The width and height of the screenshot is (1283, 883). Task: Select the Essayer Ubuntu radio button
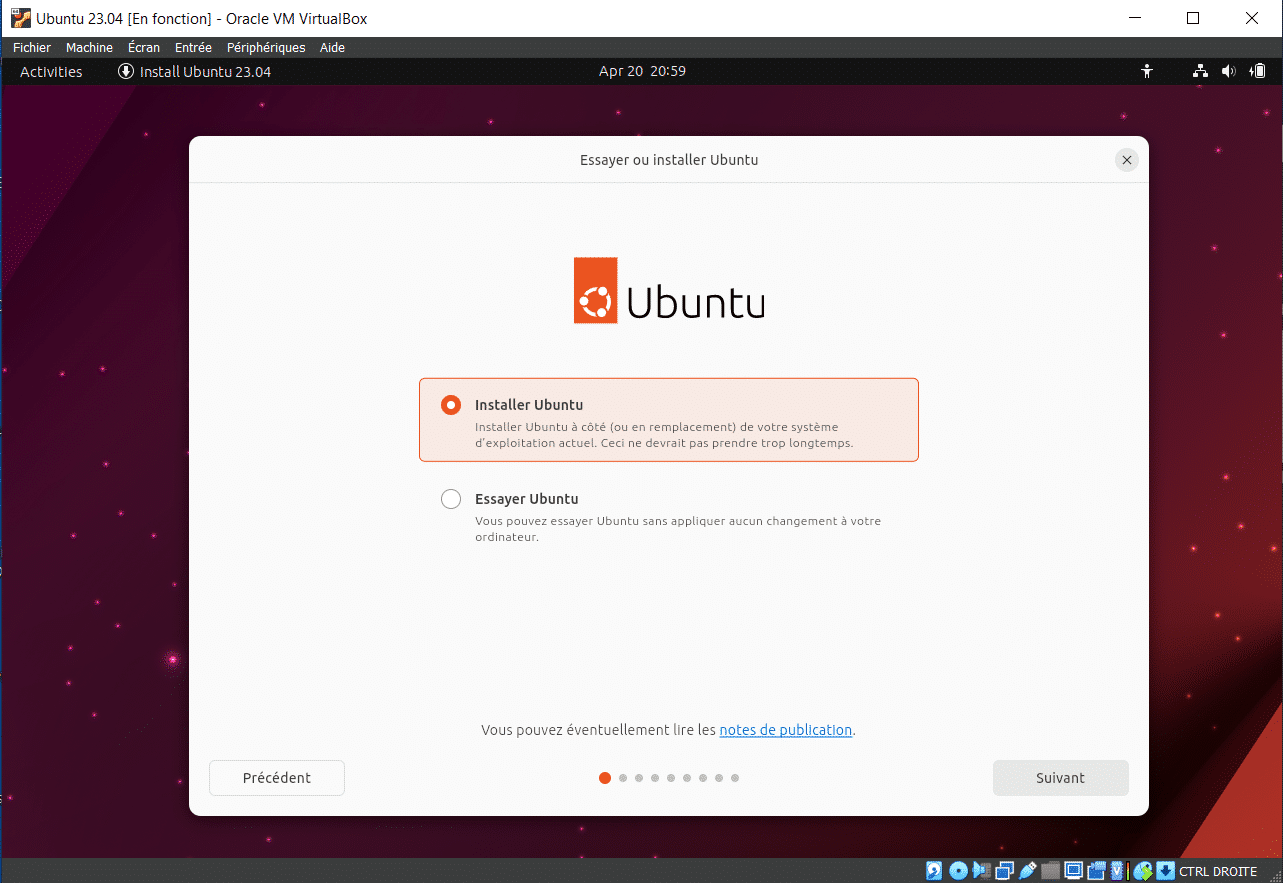pos(450,498)
